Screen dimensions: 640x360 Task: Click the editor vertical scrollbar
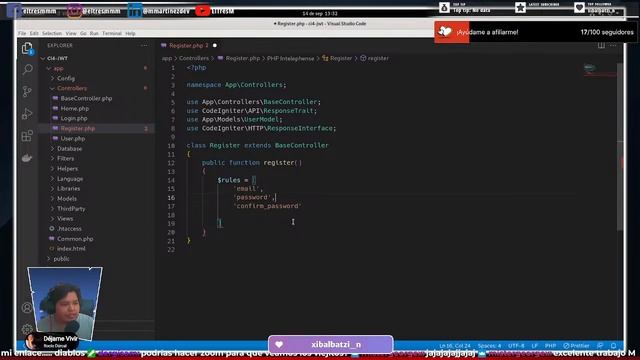tap(620, 147)
